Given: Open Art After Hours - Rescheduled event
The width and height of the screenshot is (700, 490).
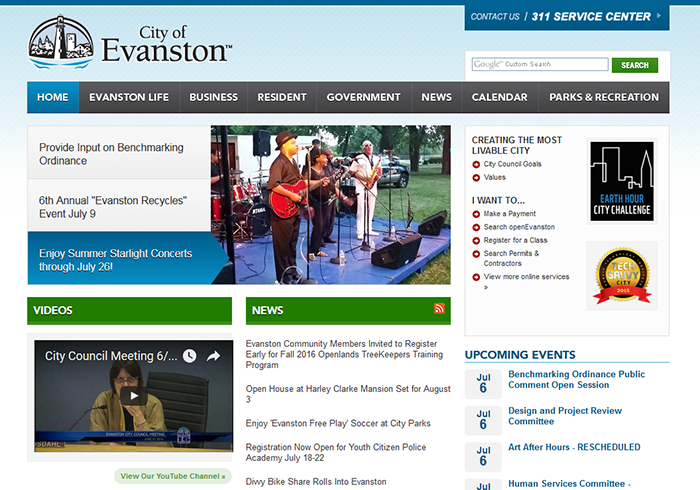Looking at the screenshot, I should click(574, 447).
